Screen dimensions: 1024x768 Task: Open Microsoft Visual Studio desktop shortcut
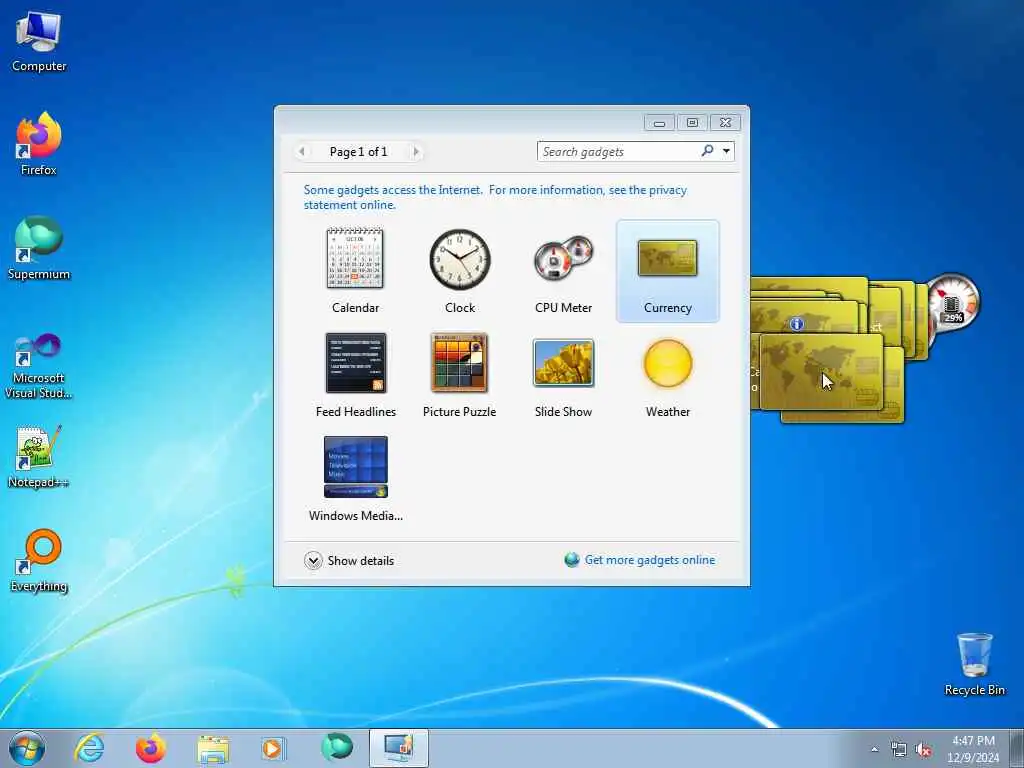pos(39,366)
